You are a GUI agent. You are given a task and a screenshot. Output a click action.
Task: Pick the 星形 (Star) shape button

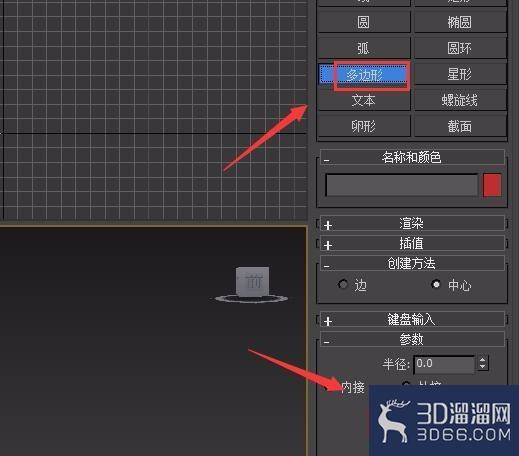point(460,74)
